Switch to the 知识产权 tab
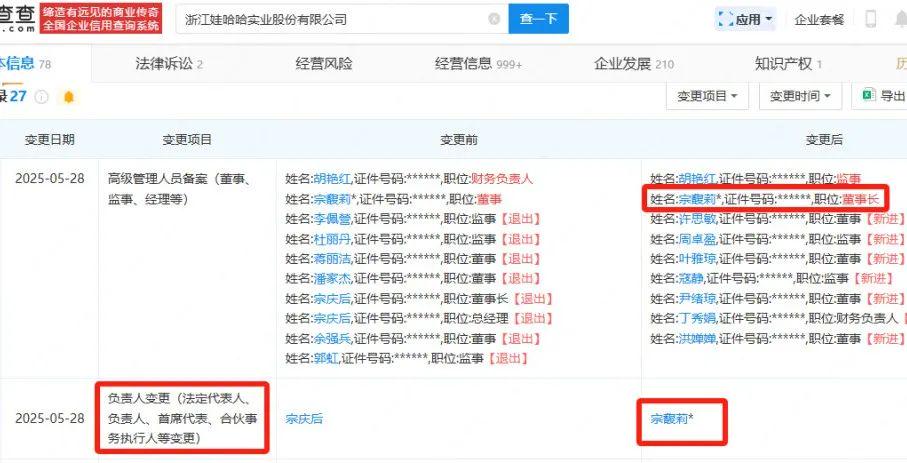This screenshot has width=907, height=463. coord(788,64)
